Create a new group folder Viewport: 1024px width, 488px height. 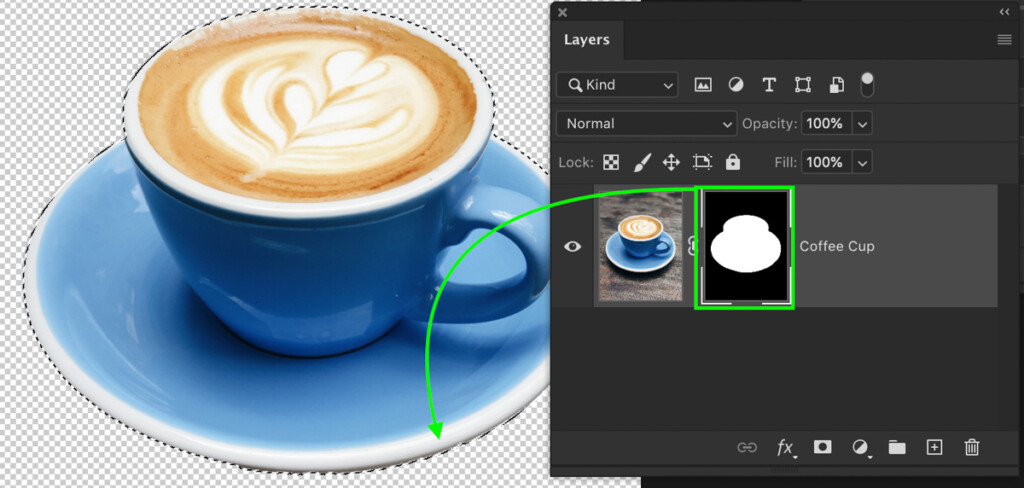point(897,447)
